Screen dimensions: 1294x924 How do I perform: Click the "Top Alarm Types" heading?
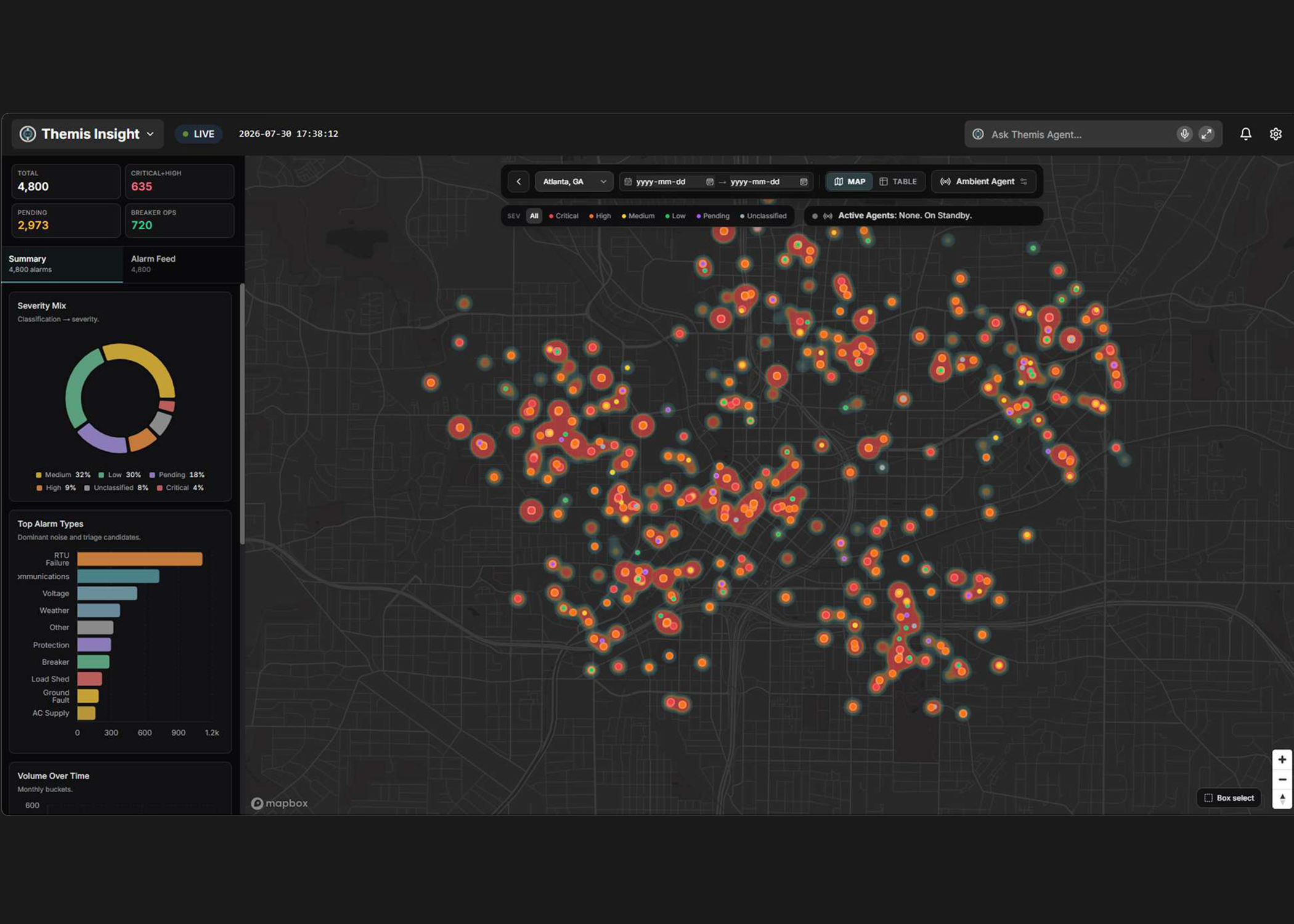(51, 524)
